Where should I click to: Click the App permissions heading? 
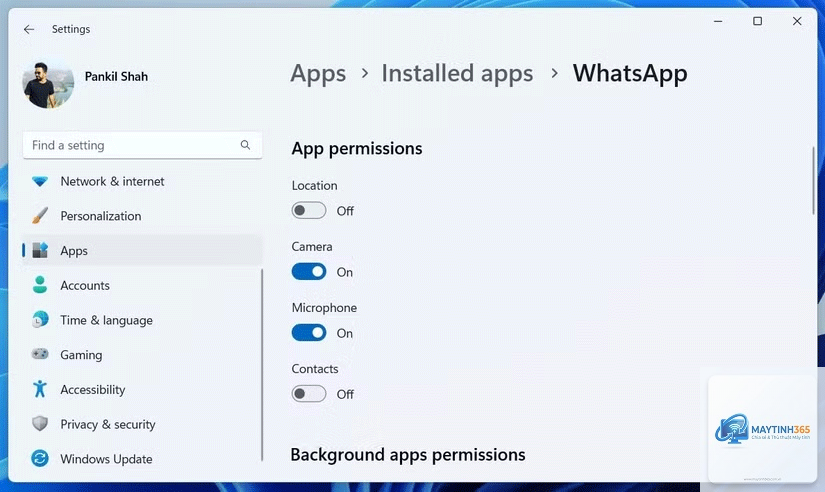pos(357,149)
